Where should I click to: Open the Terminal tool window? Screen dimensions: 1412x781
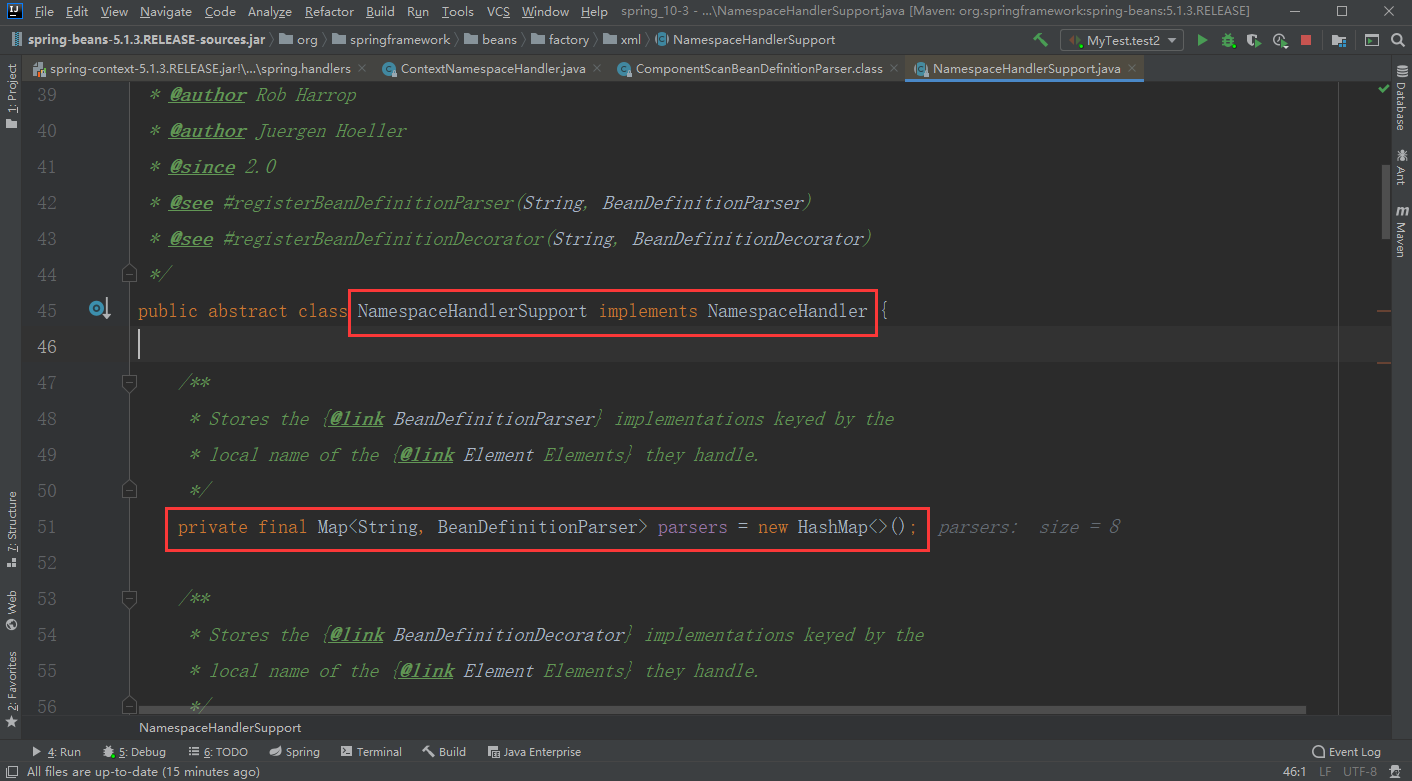pos(371,751)
